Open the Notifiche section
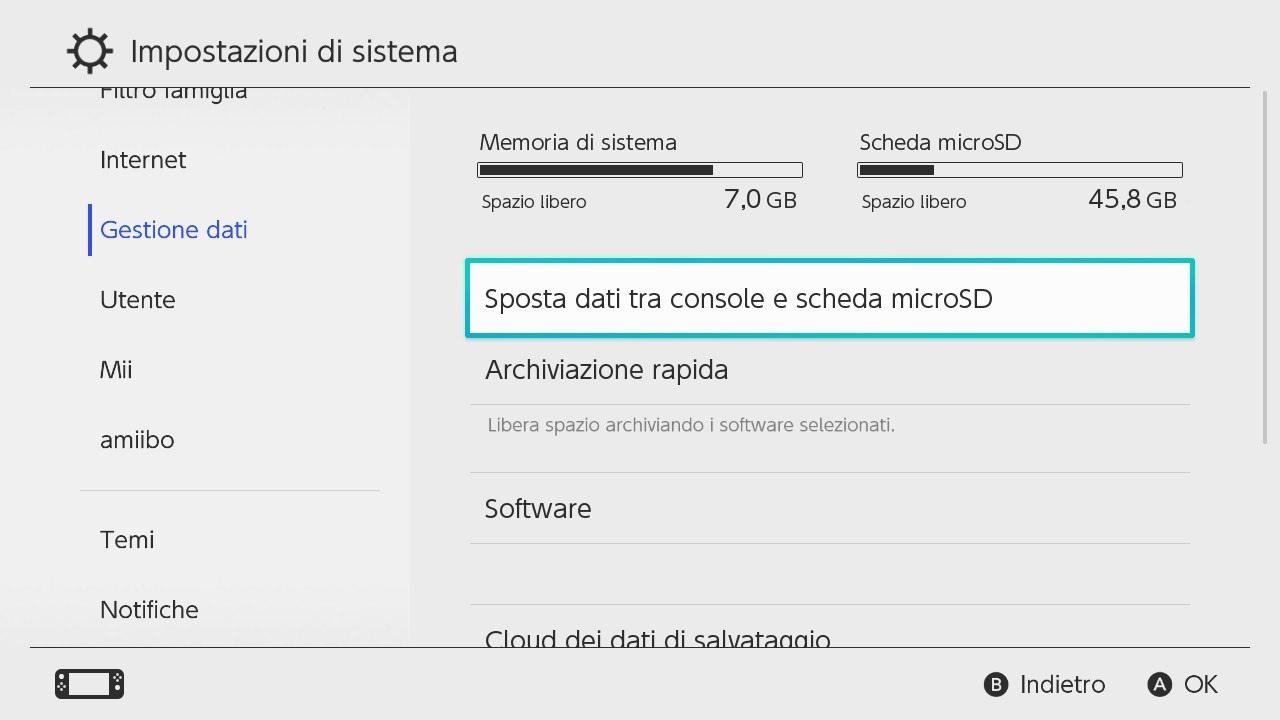Viewport: 1280px width, 720px height. click(149, 610)
